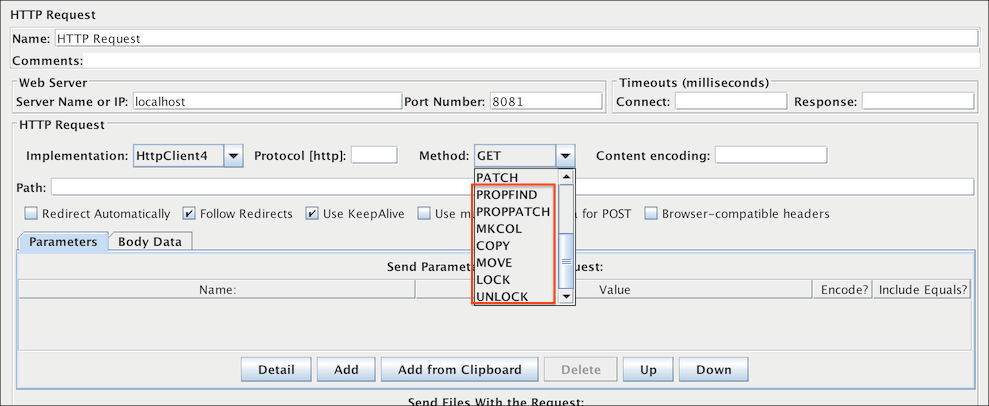Enable the Redirect Automatically checkbox
Screen dimensions: 989x406
click(x=31, y=214)
